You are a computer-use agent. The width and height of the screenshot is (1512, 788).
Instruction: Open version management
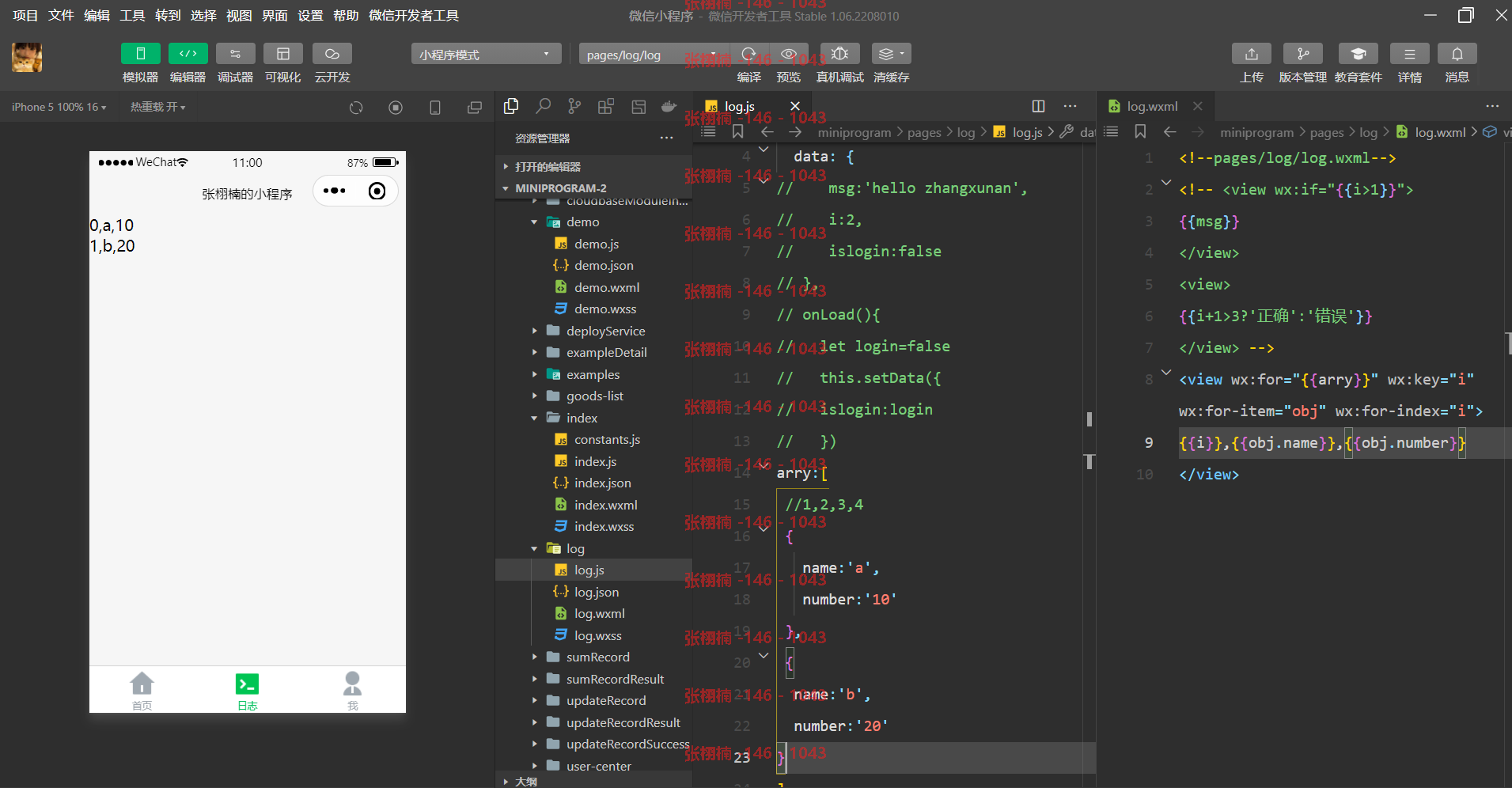(1302, 54)
